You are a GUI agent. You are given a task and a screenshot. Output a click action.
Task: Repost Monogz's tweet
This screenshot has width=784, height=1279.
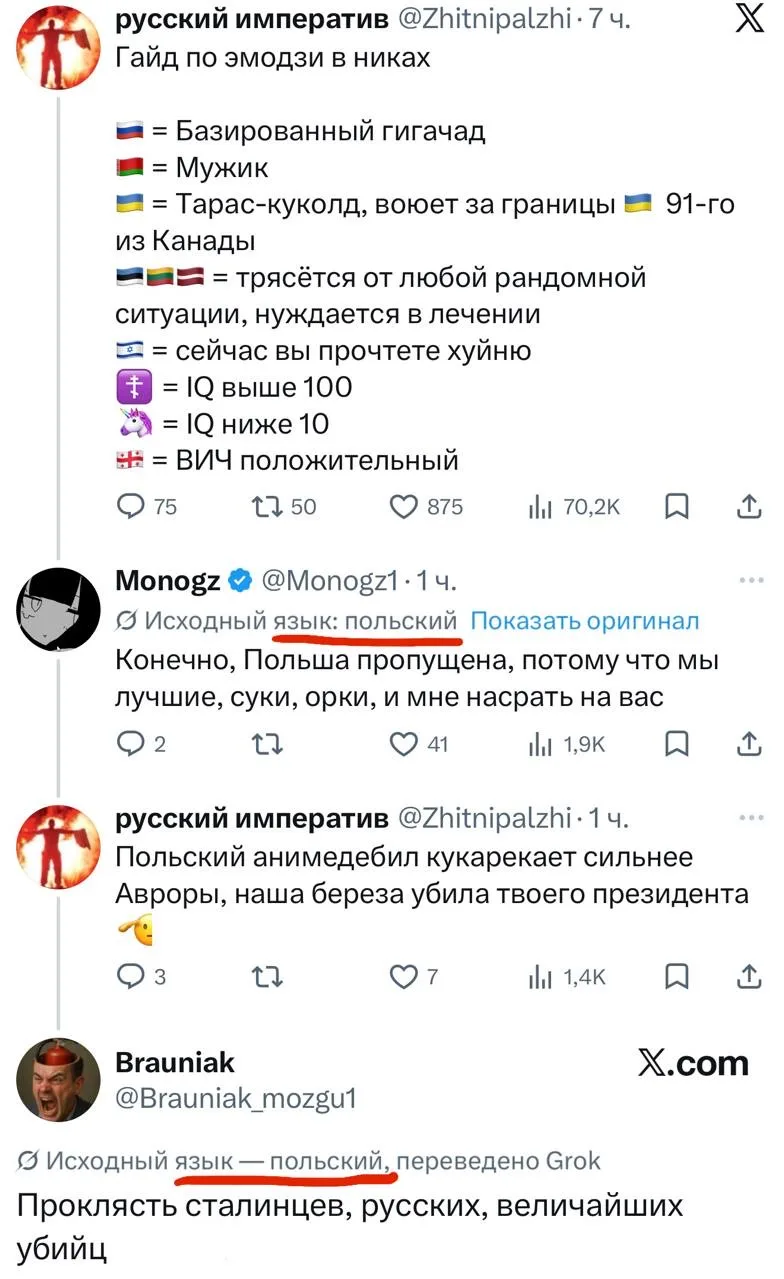tap(266, 744)
